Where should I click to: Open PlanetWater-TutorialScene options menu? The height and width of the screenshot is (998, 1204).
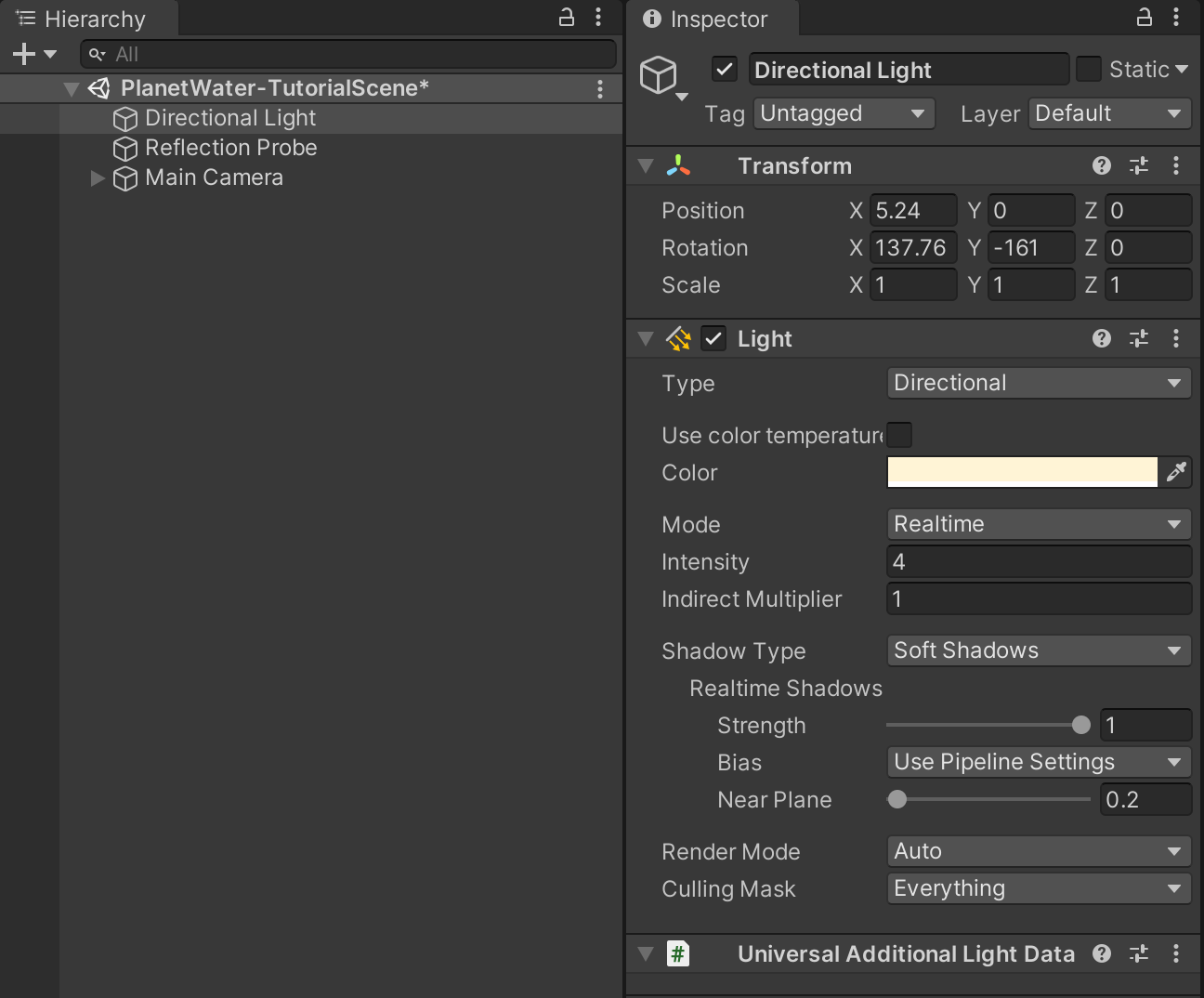(600, 88)
